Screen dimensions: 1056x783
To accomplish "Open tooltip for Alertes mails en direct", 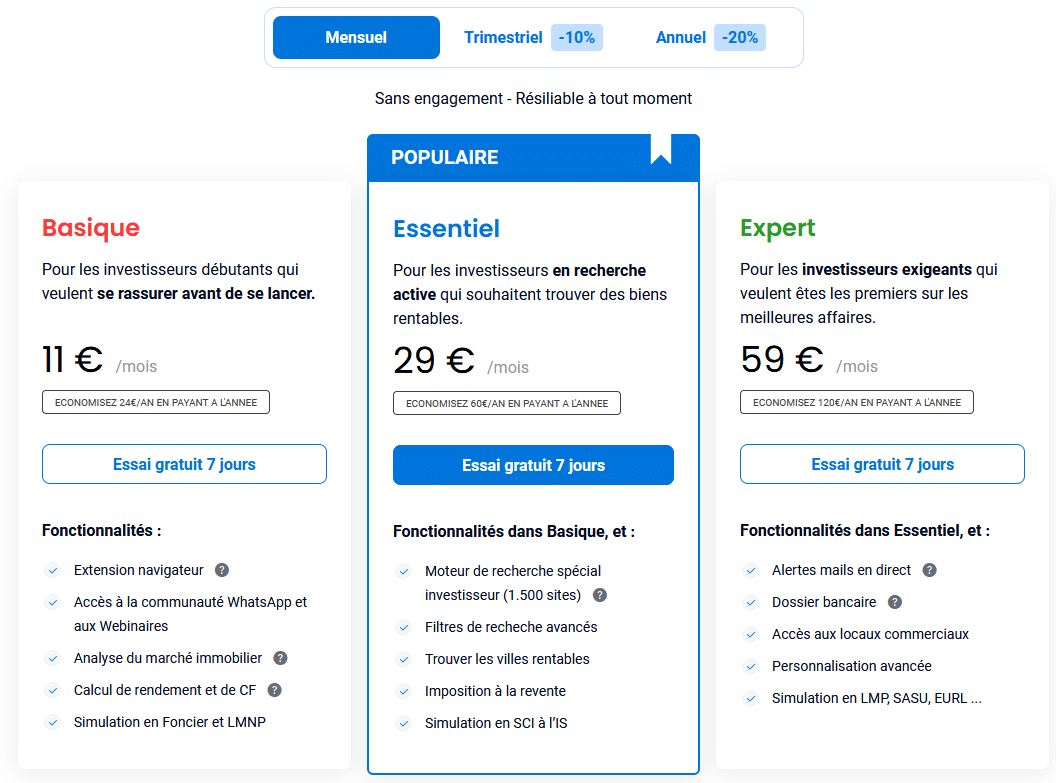I will 929,570.
